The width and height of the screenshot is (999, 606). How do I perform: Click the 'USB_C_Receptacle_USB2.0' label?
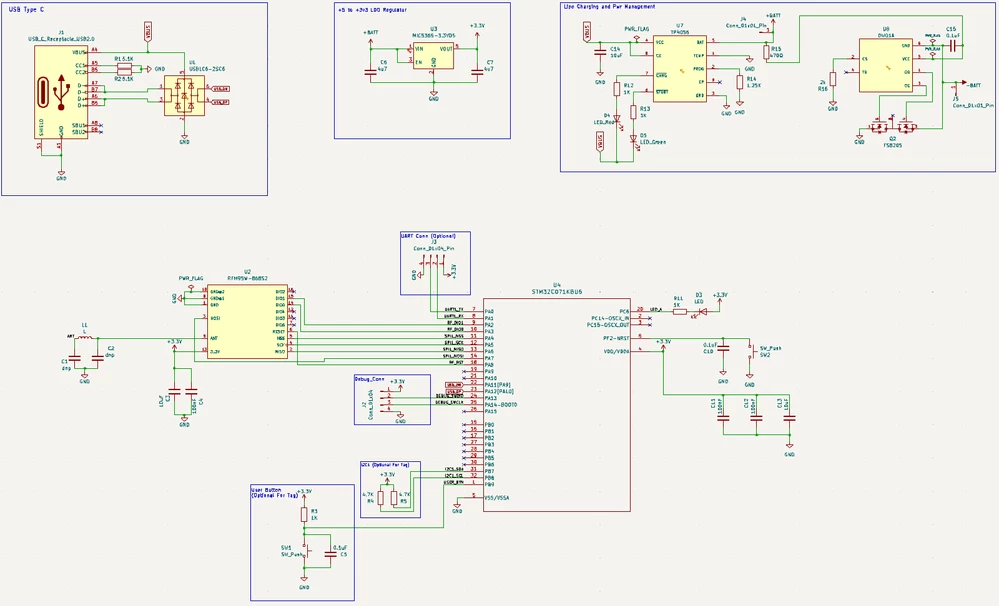click(x=61, y=39)
